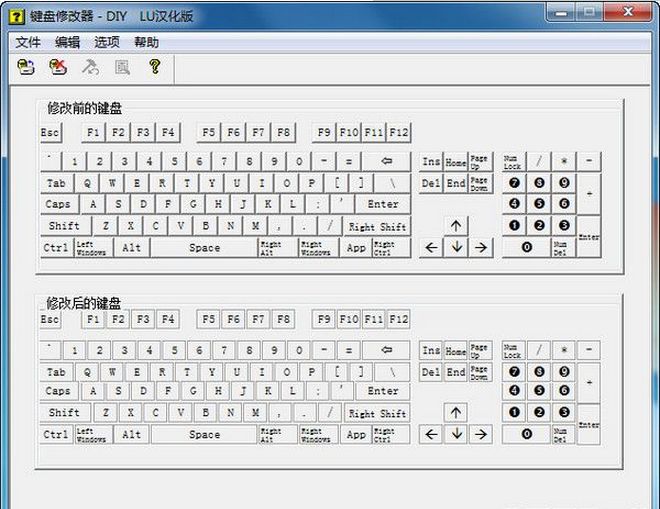
Task: Open the 帮助 menu
Action: point(146,42)
